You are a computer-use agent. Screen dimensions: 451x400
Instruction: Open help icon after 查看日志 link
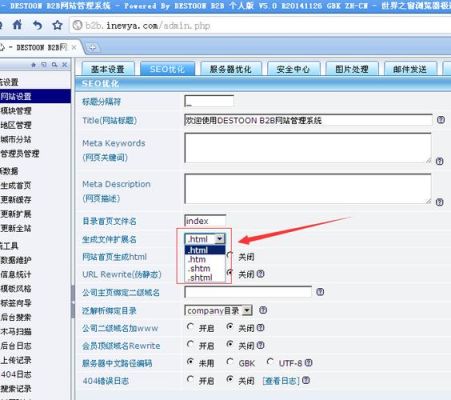click(x=306, y=380)
